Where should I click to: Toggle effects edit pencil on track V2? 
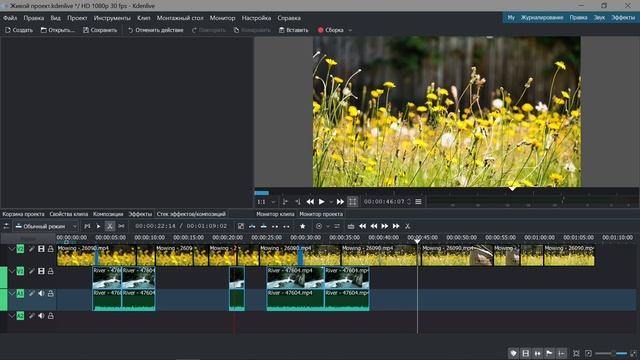31,249
